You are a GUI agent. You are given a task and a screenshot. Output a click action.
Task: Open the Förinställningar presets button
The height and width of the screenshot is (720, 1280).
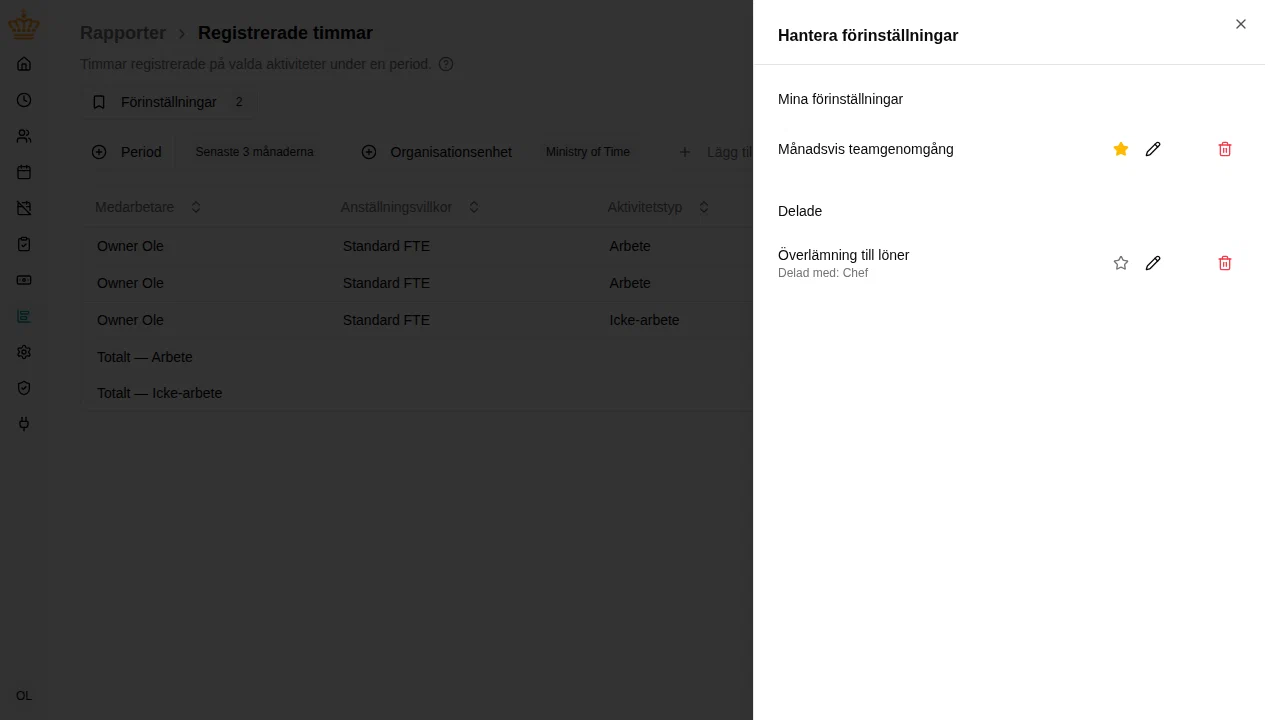(168, 102)
